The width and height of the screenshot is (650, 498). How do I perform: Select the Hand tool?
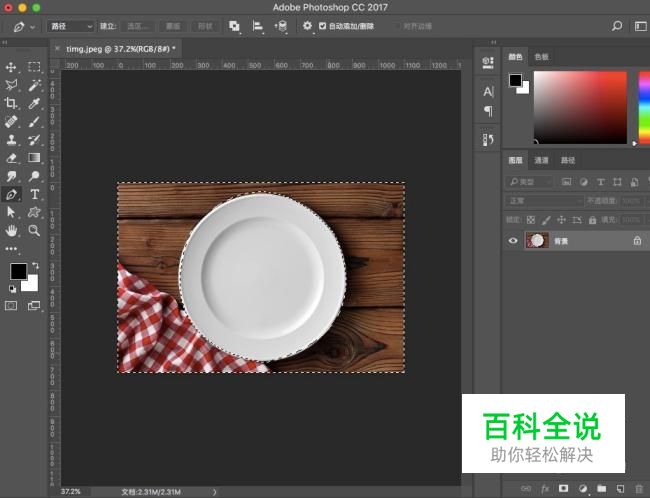11,231
